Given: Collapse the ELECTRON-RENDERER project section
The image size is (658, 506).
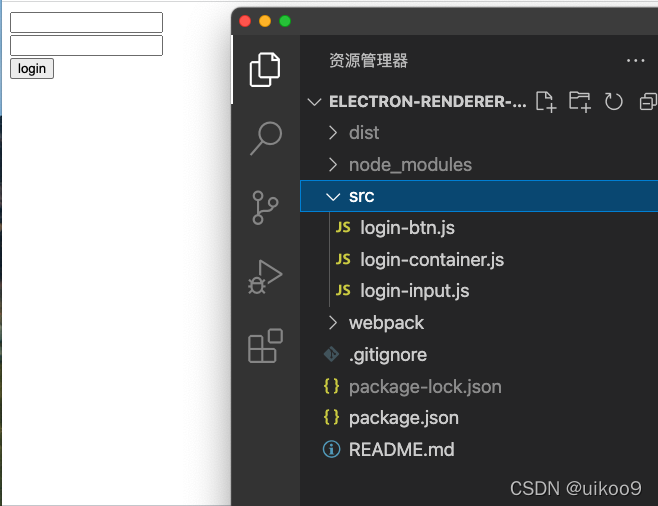Looking at the screenshot, I should [x=314, y=102].
